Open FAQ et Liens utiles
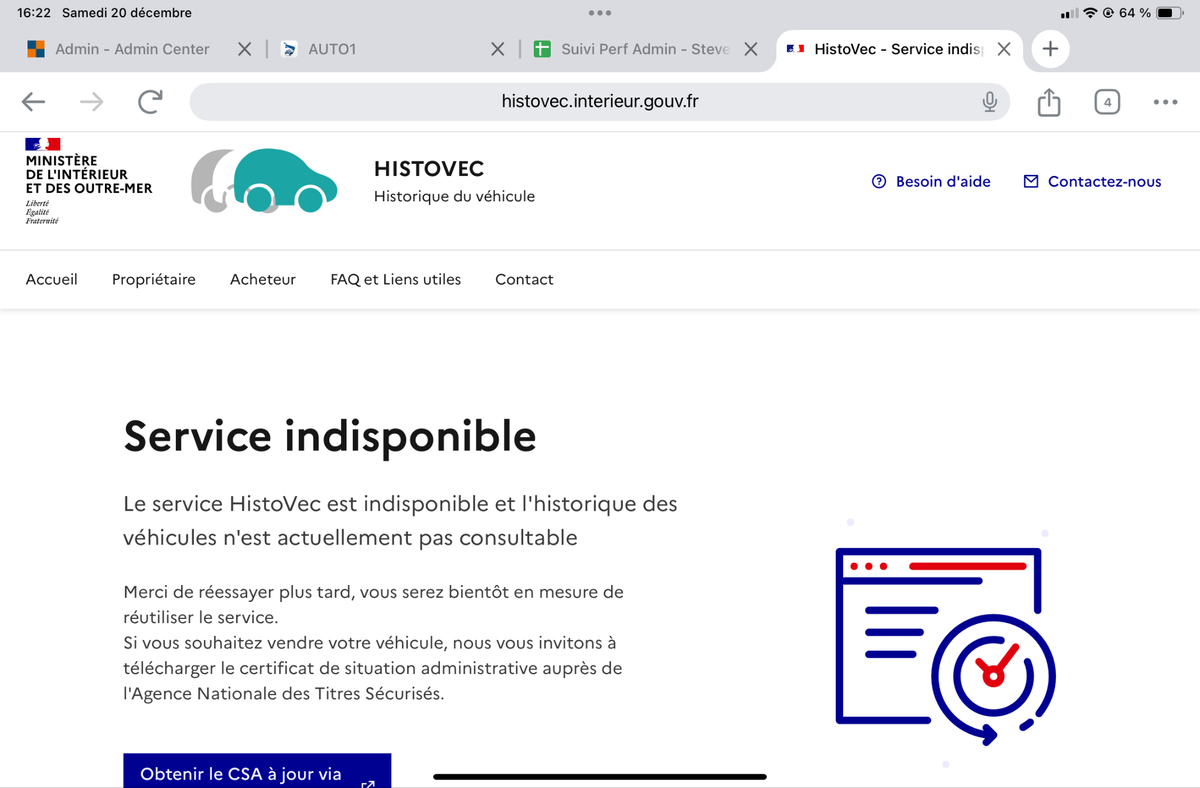Screen dimensions: 1200x788 395,279
